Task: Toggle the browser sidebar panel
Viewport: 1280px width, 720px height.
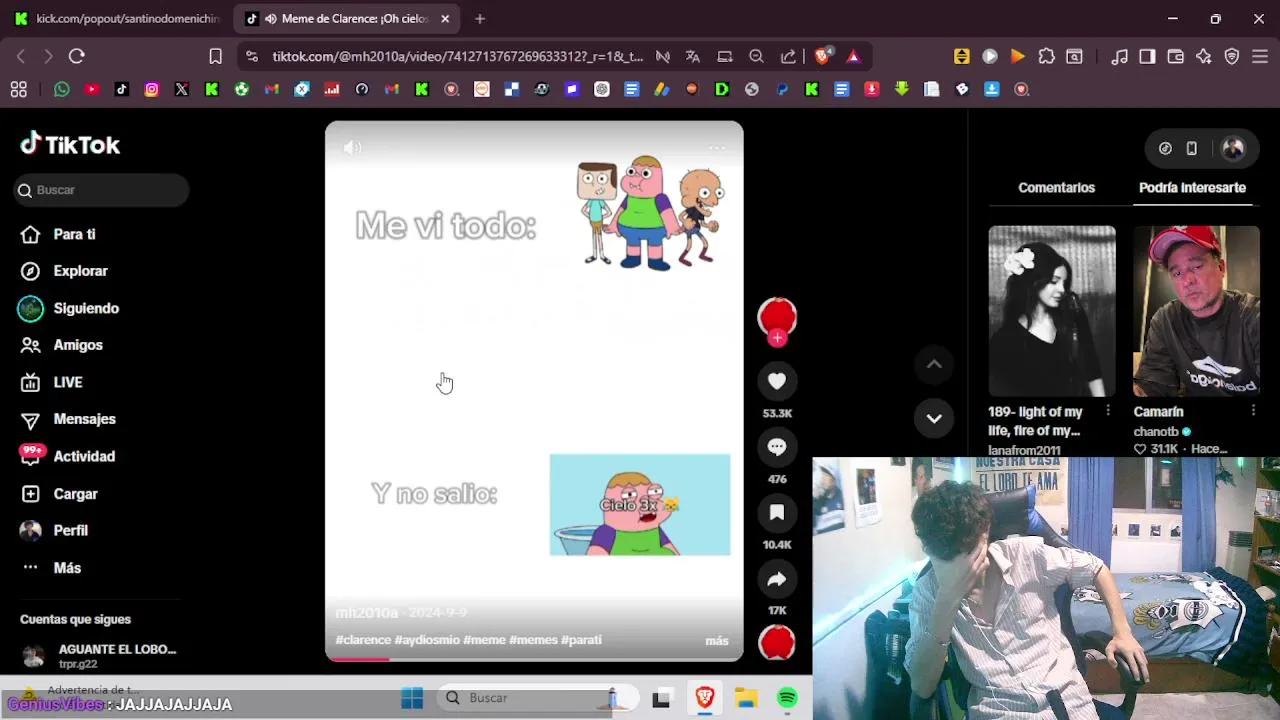Action: 1147,57
